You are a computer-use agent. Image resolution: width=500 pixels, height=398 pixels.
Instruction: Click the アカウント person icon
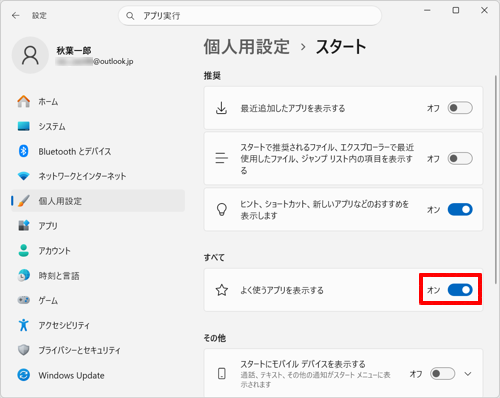(x=24, y=250)
